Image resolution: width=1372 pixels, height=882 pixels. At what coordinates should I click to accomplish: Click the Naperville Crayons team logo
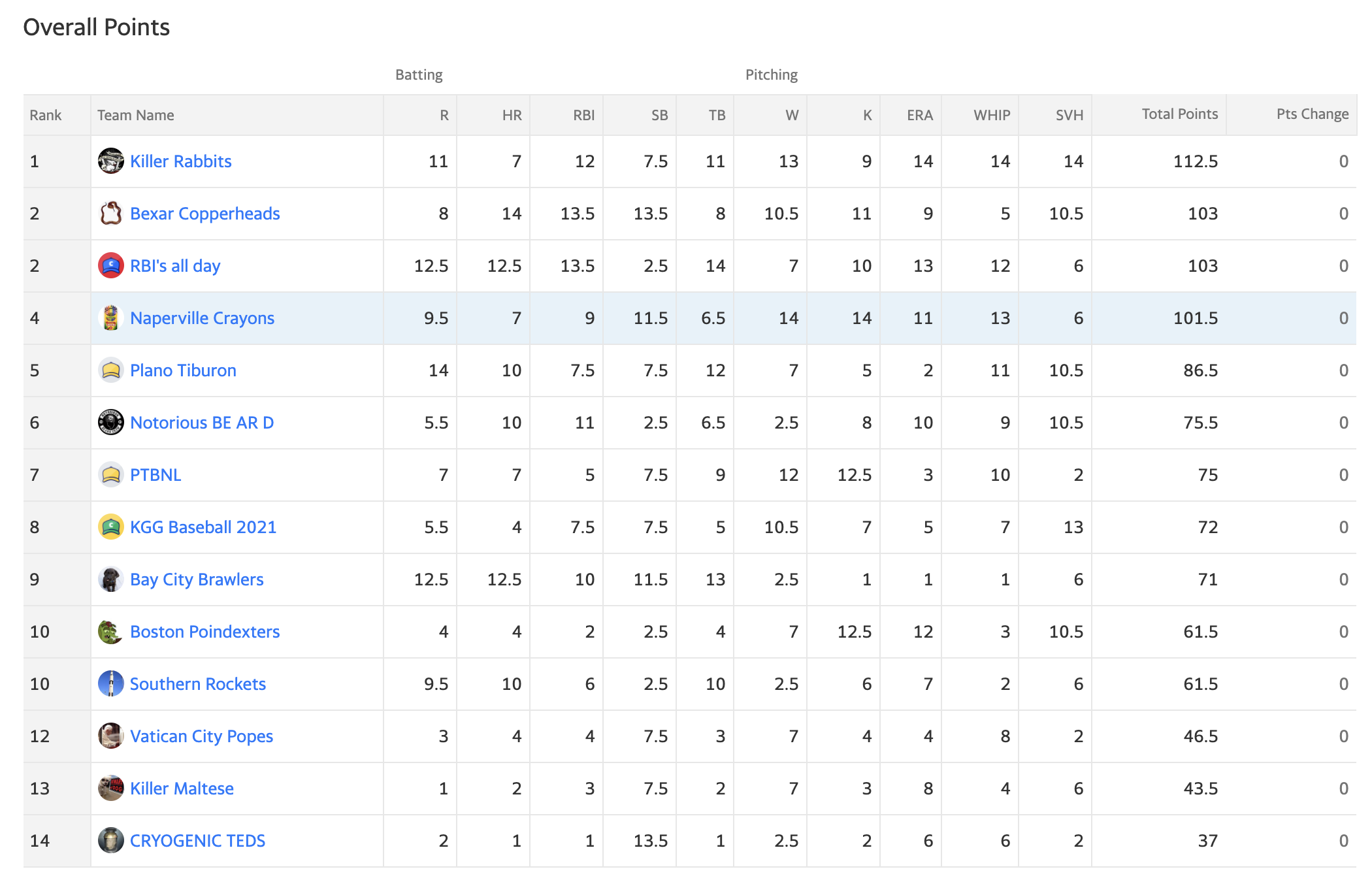(x=110, y=318)
